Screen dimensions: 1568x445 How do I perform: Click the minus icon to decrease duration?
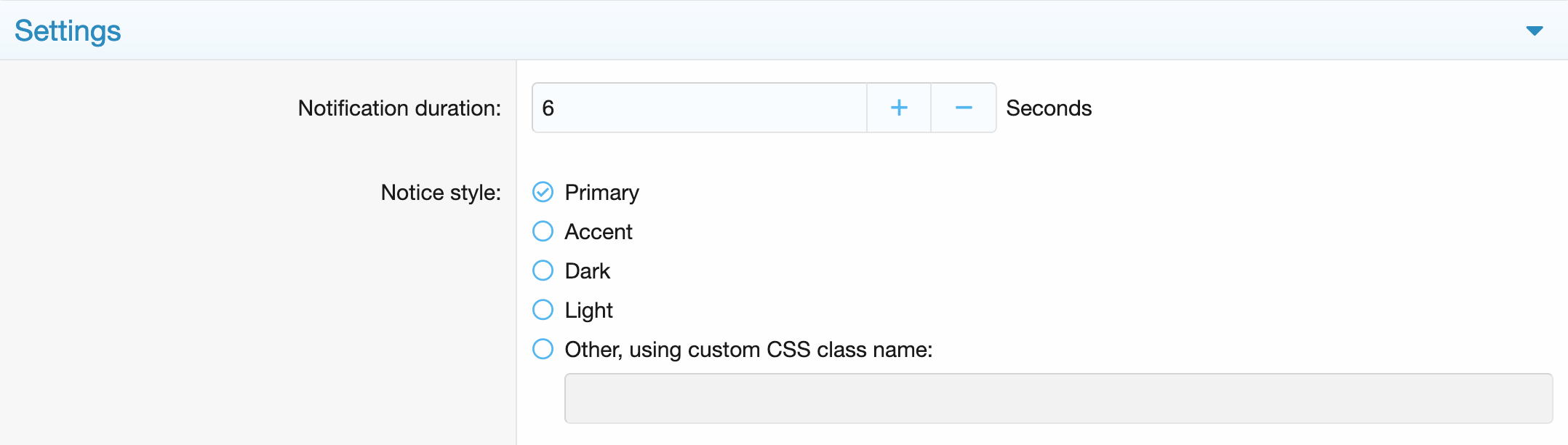tap(964, 108)
